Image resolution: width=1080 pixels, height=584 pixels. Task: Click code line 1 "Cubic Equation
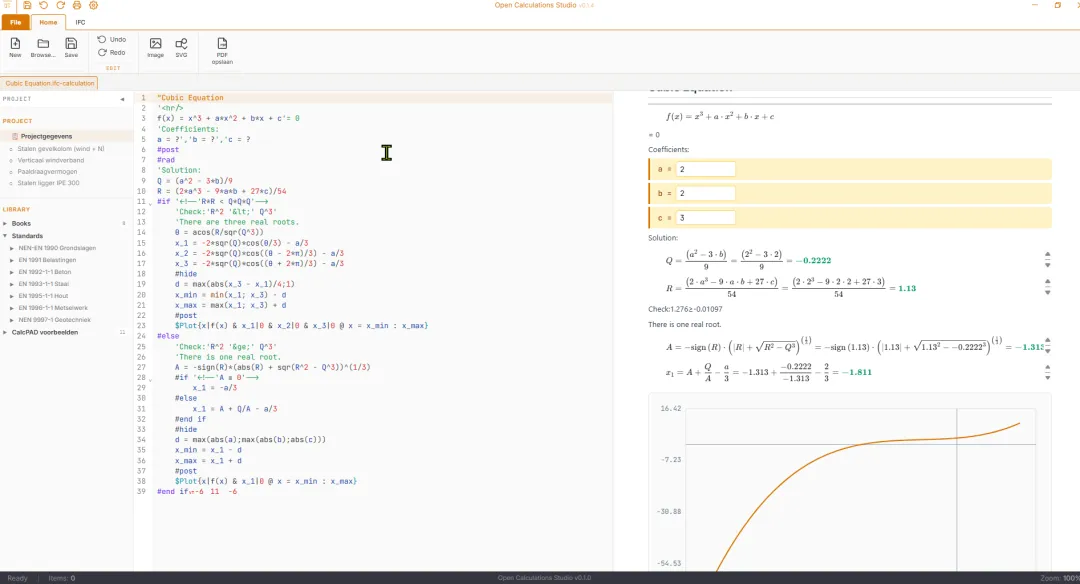pyautogui.click(x=190, y=98)
